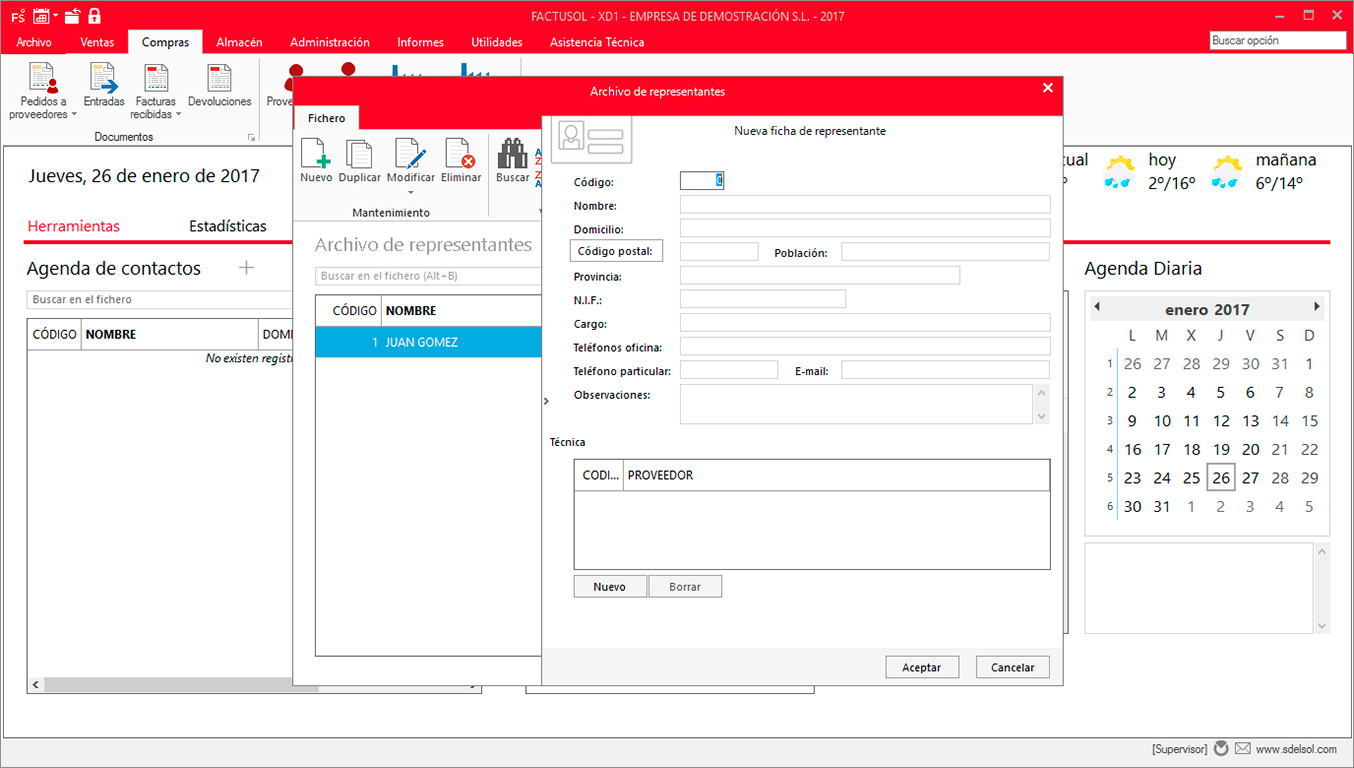Screen dimensions: 1354x768
Task: Open Documentos group dialog launcher
Action: (251, 137)
